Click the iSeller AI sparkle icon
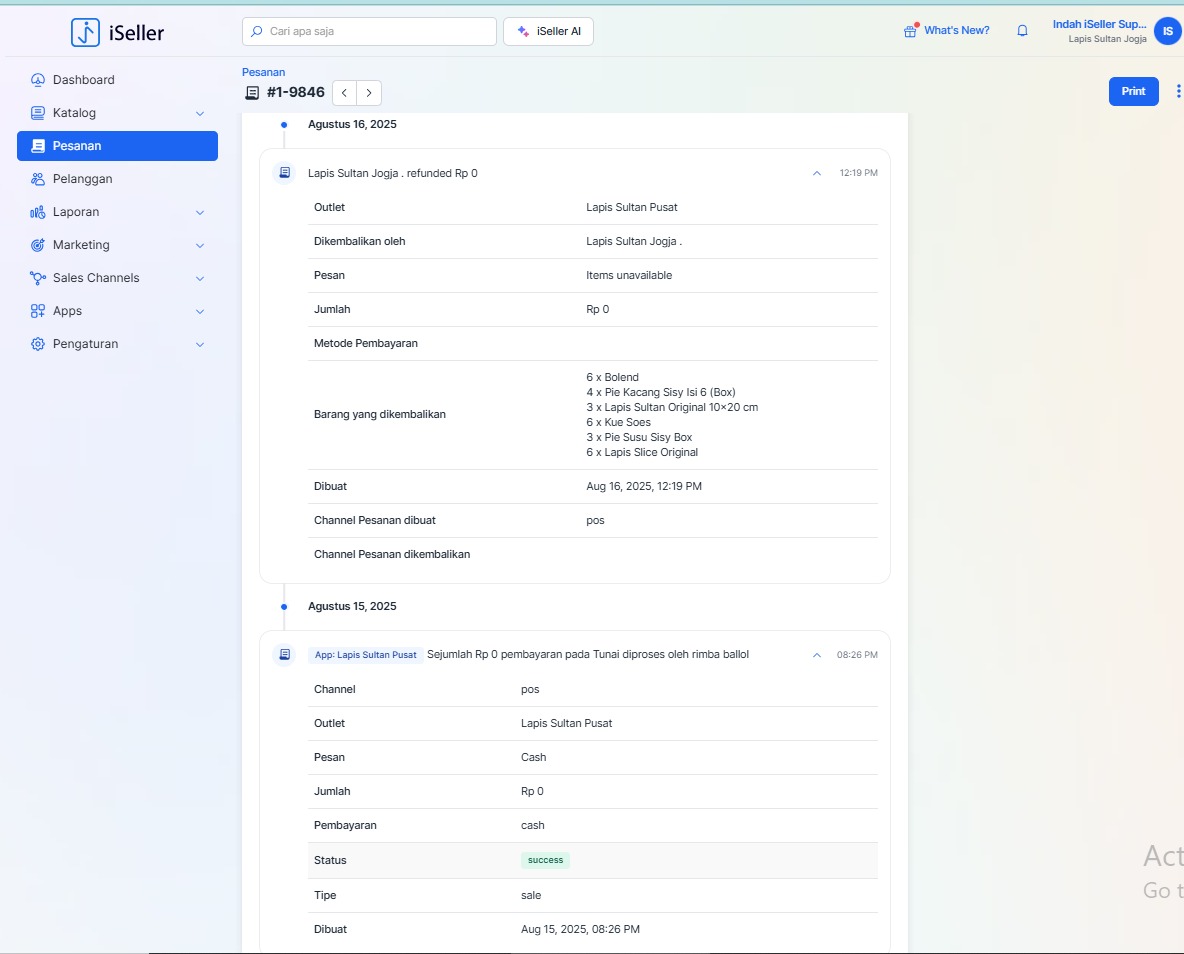The width and height of the screenshot is (1184, 954). point(523,31)
